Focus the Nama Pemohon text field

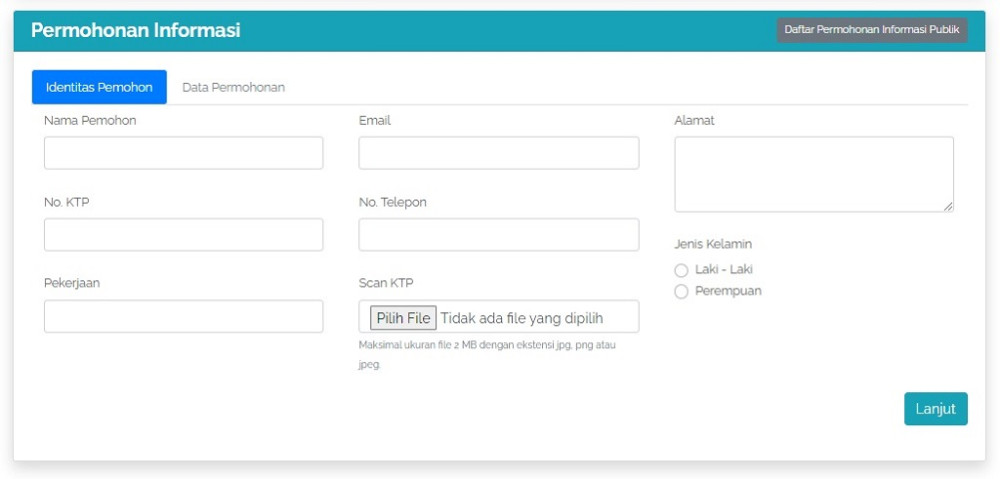pyautogui.click(x=183, y=153)
